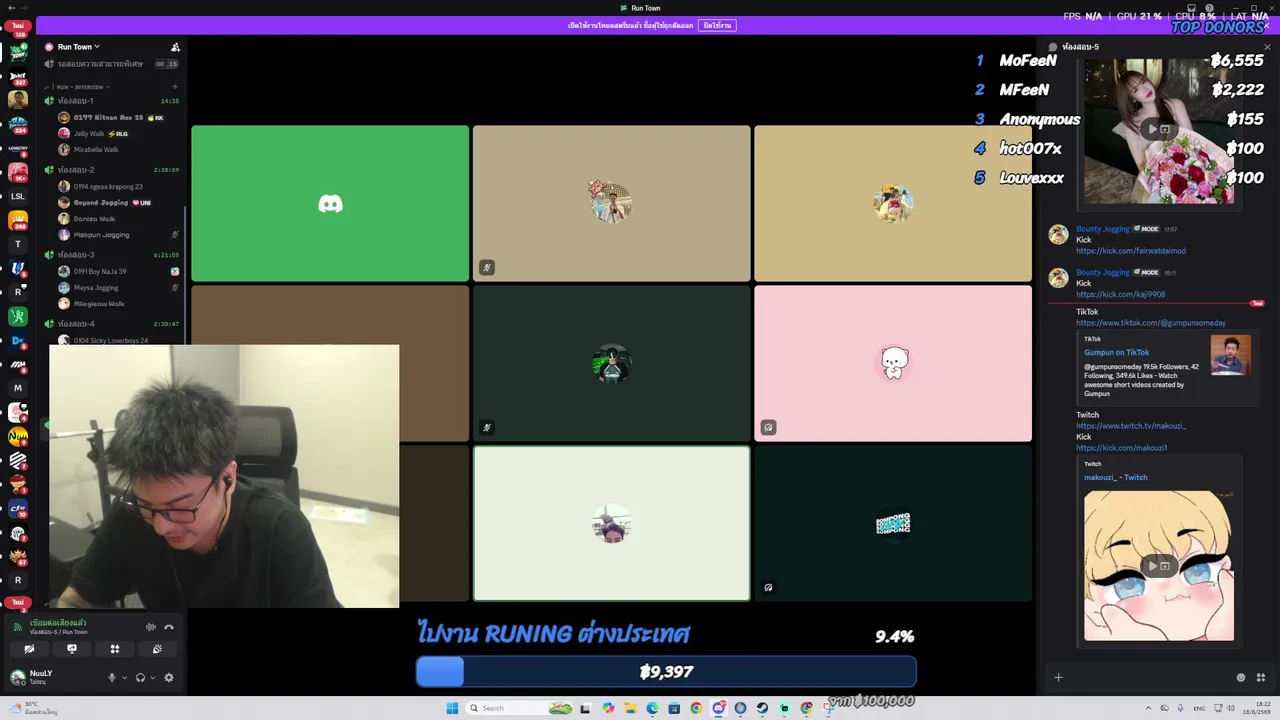This screenshot has width=1280, height=720.
Task: Open server with 1K+ notification badge
Action: coord(17,172)
